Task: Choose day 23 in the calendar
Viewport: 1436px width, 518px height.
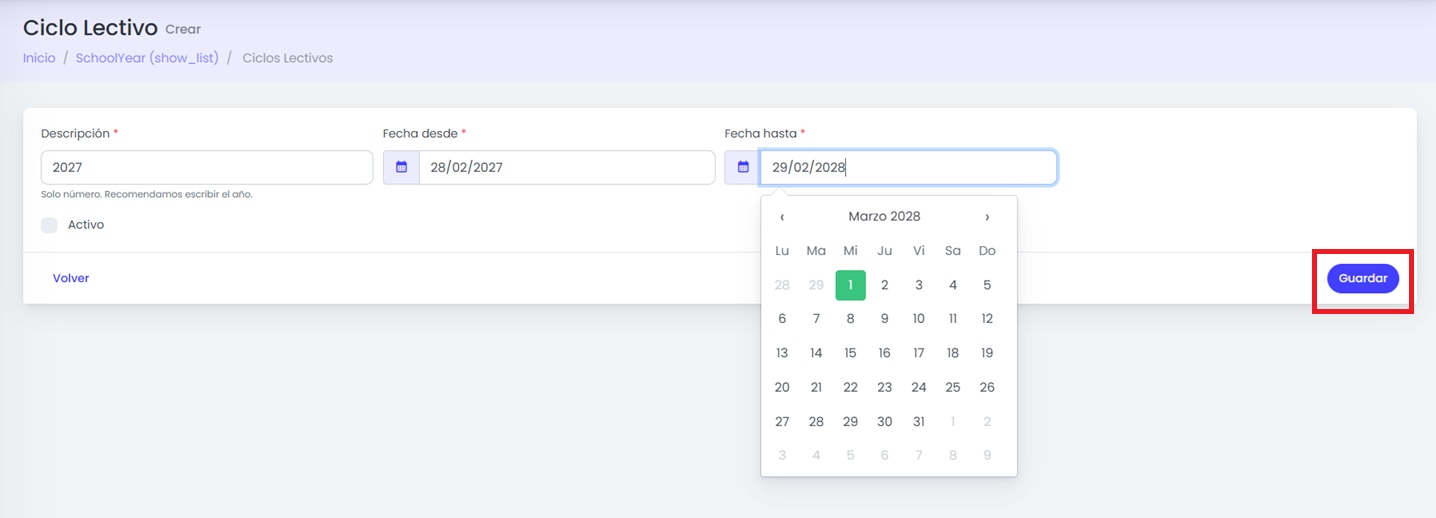Action: (x=884, y=387)
